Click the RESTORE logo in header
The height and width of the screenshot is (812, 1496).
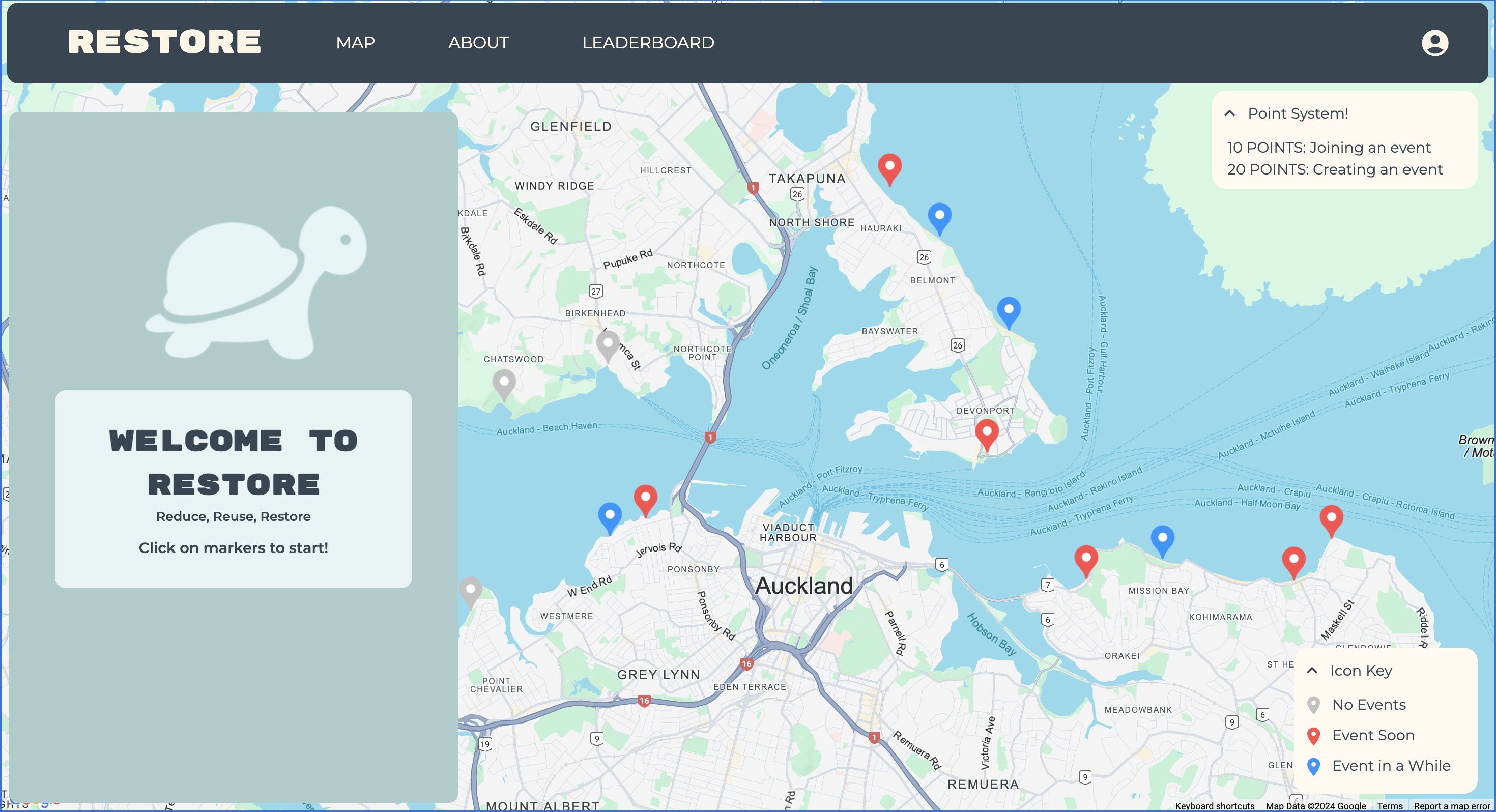coord(165,42)
